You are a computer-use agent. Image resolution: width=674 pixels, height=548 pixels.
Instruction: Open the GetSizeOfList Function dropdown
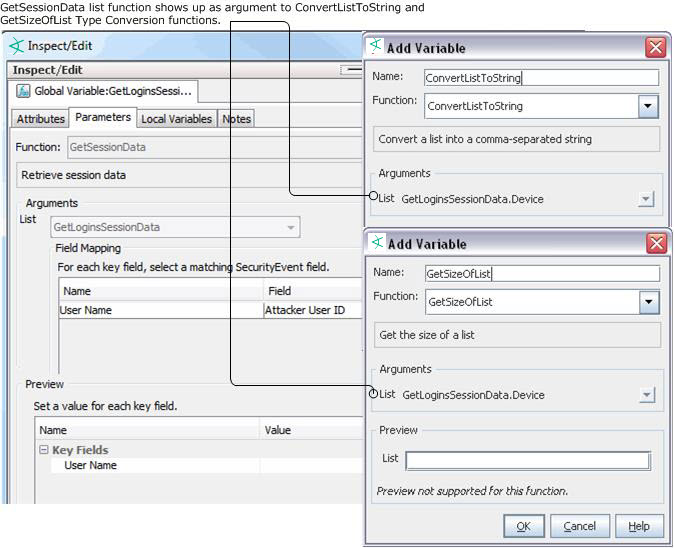649,302
